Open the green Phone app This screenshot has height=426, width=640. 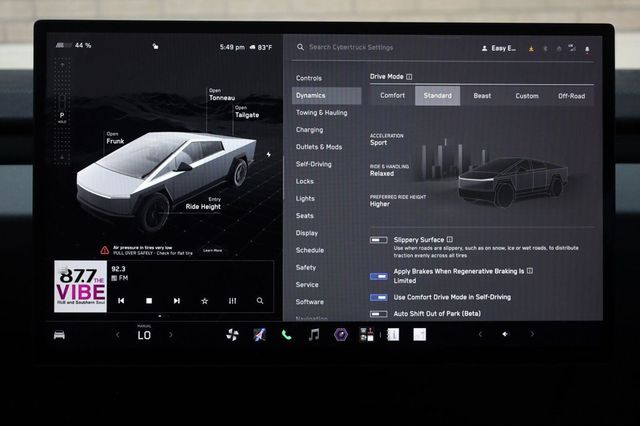(287, 335)
